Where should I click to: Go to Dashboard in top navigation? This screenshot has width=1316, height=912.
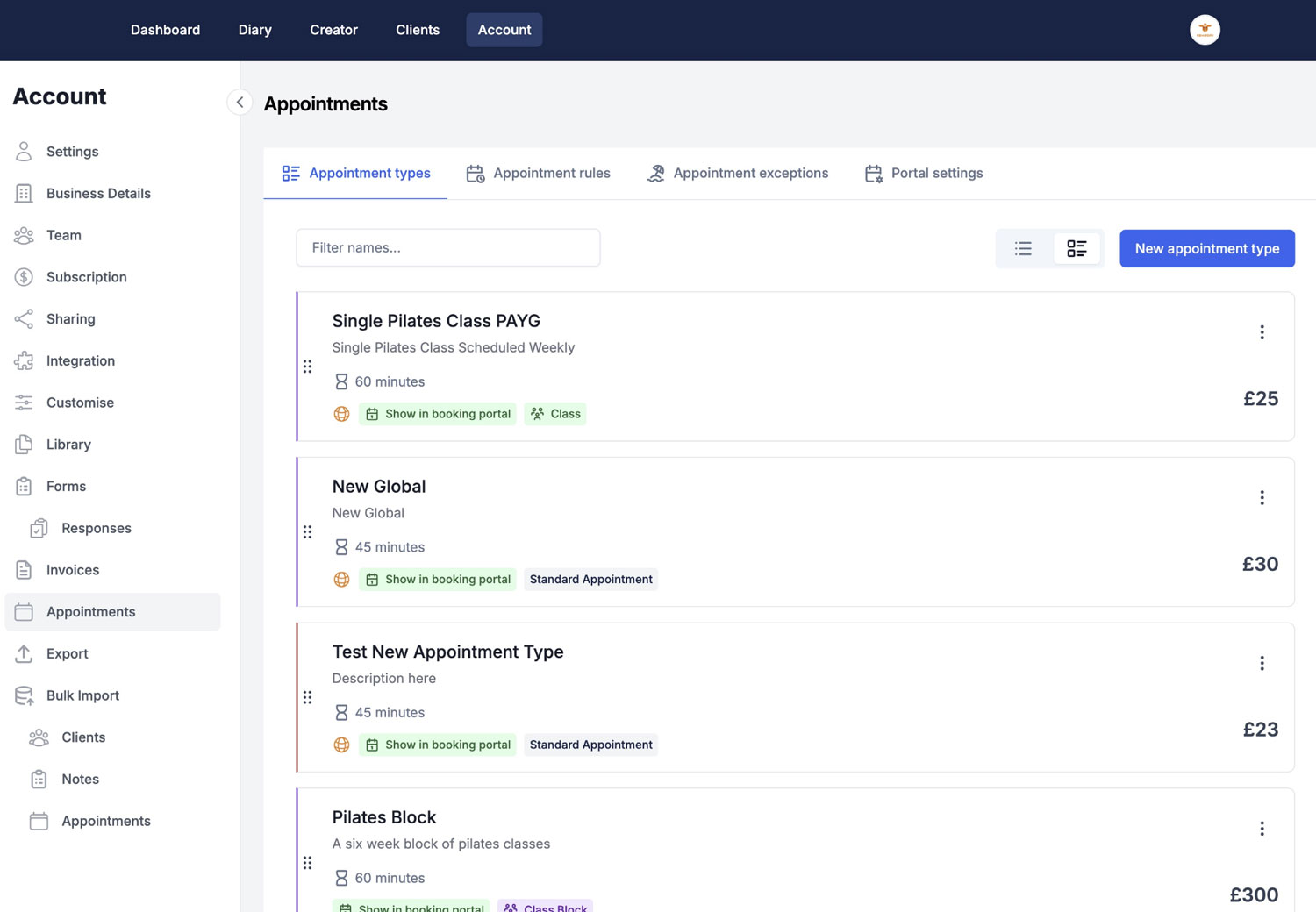(x=165, y=30)
